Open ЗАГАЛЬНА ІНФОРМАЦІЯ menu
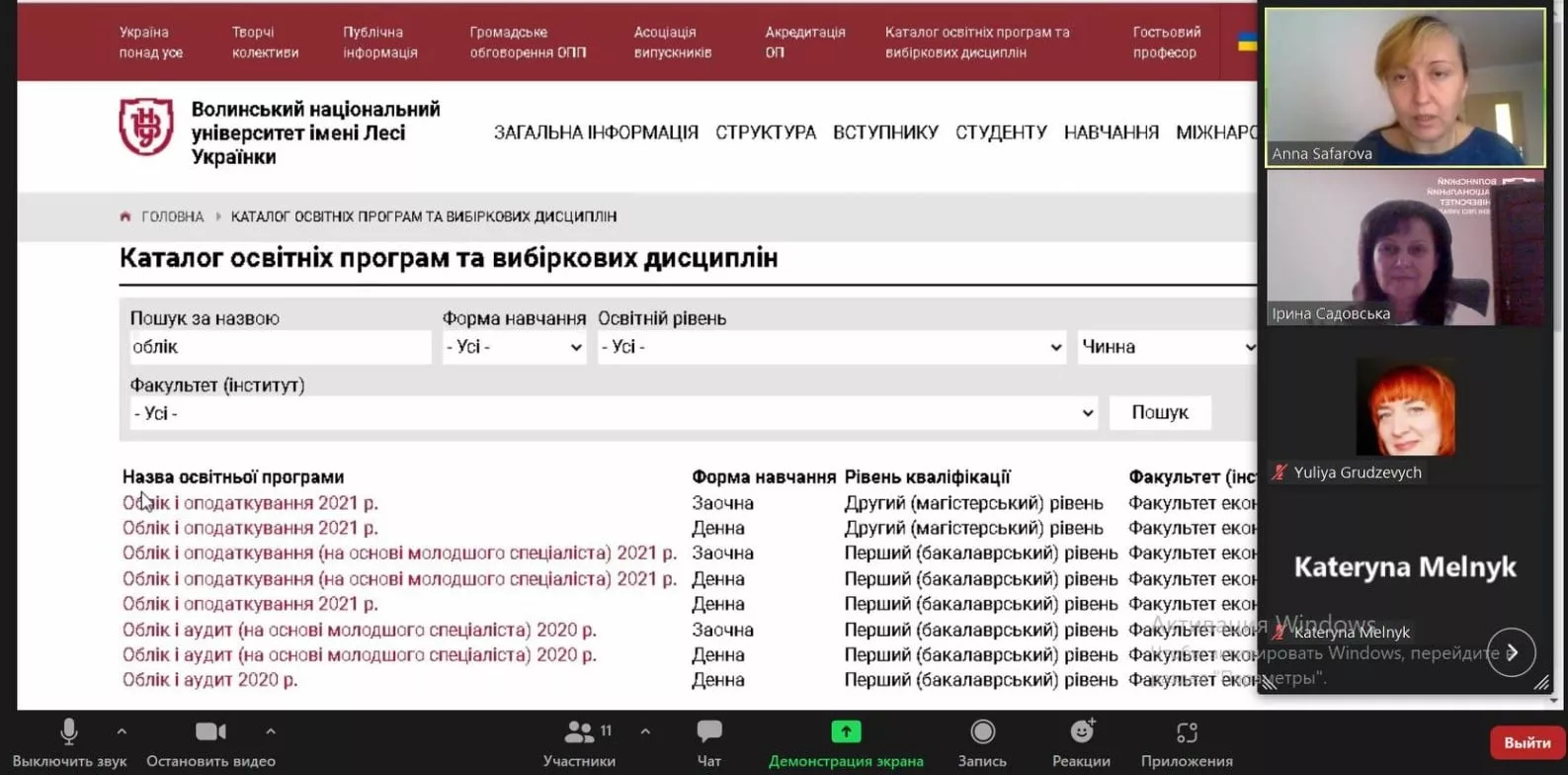 [596, 132]
